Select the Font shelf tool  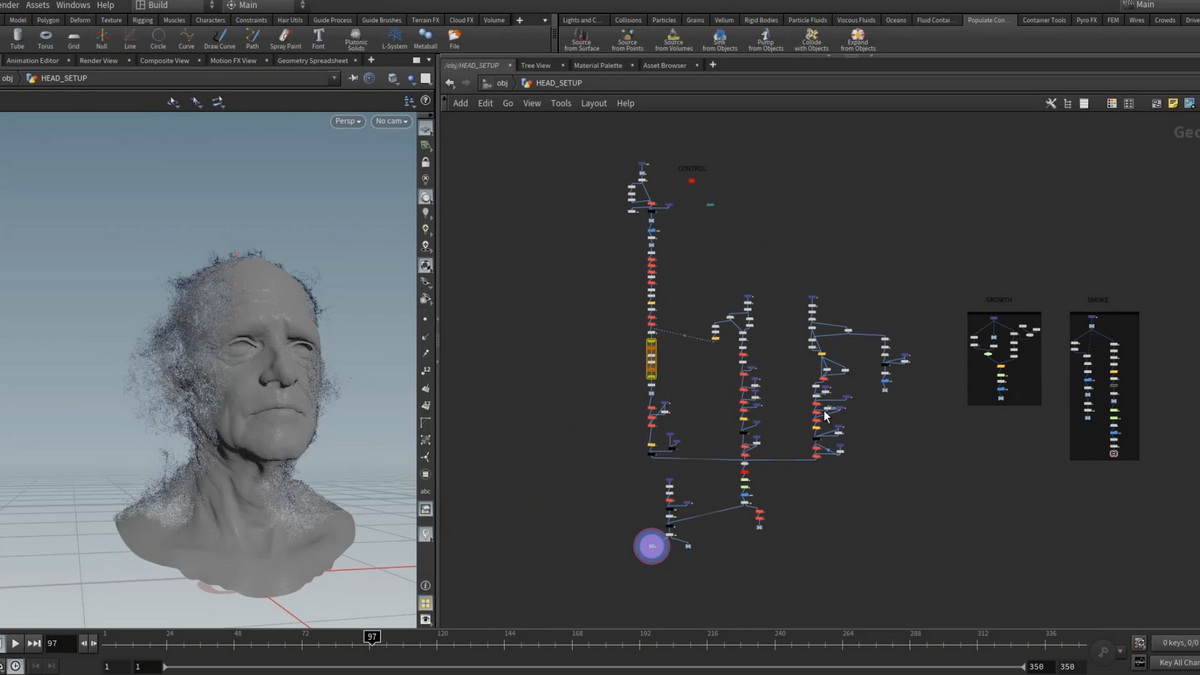pyautogui.click(x=318, y=39)
